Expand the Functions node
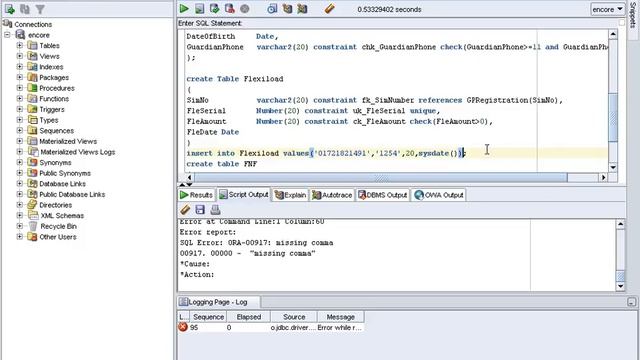 (x=20, y=99)
